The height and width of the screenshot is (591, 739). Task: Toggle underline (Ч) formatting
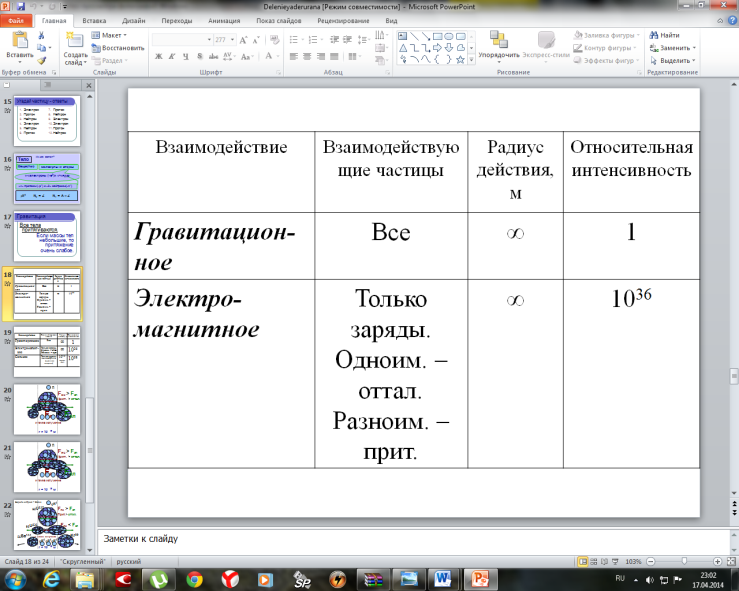pos(186,56)
